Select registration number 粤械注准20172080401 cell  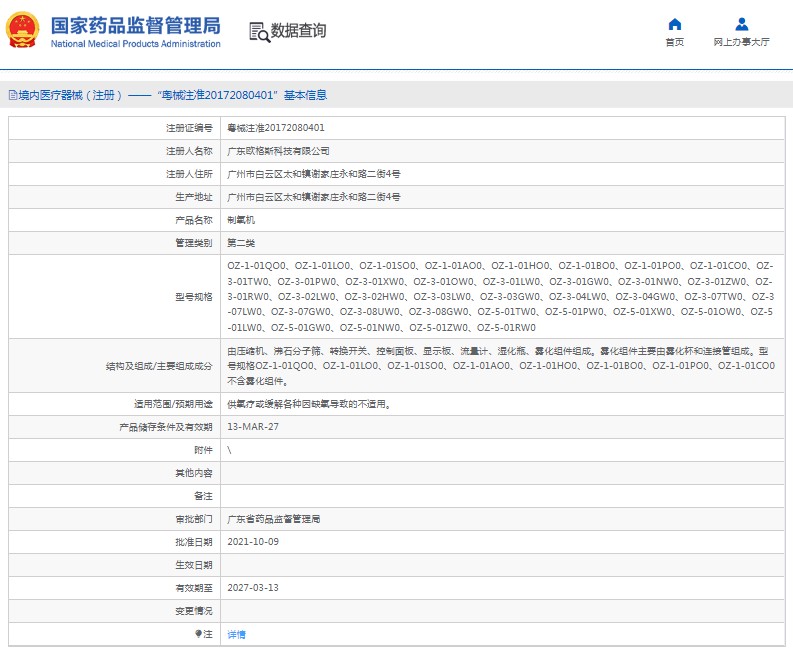(276, 128)
